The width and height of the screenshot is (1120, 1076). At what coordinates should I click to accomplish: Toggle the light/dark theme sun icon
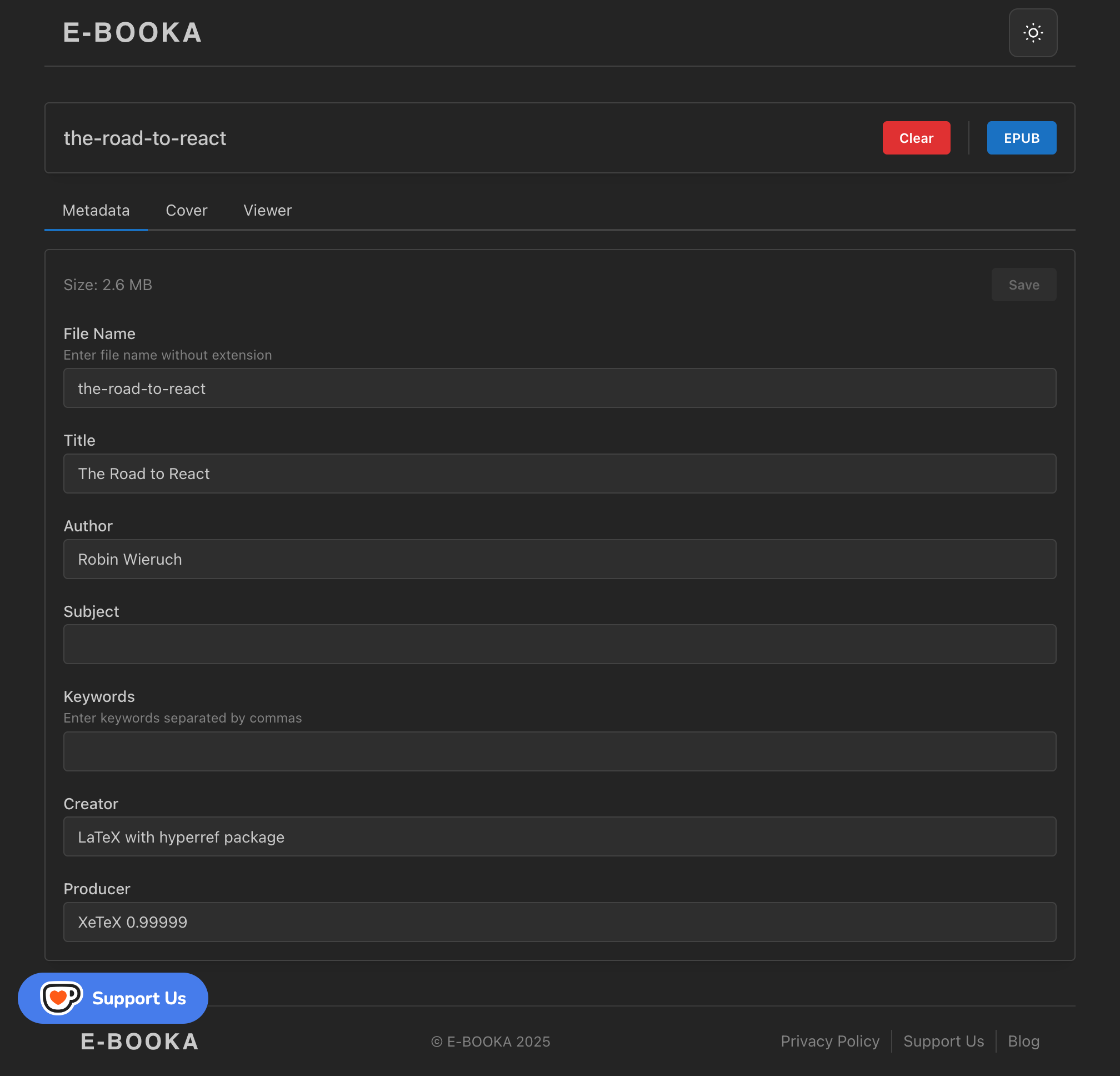coord(1033,33)
